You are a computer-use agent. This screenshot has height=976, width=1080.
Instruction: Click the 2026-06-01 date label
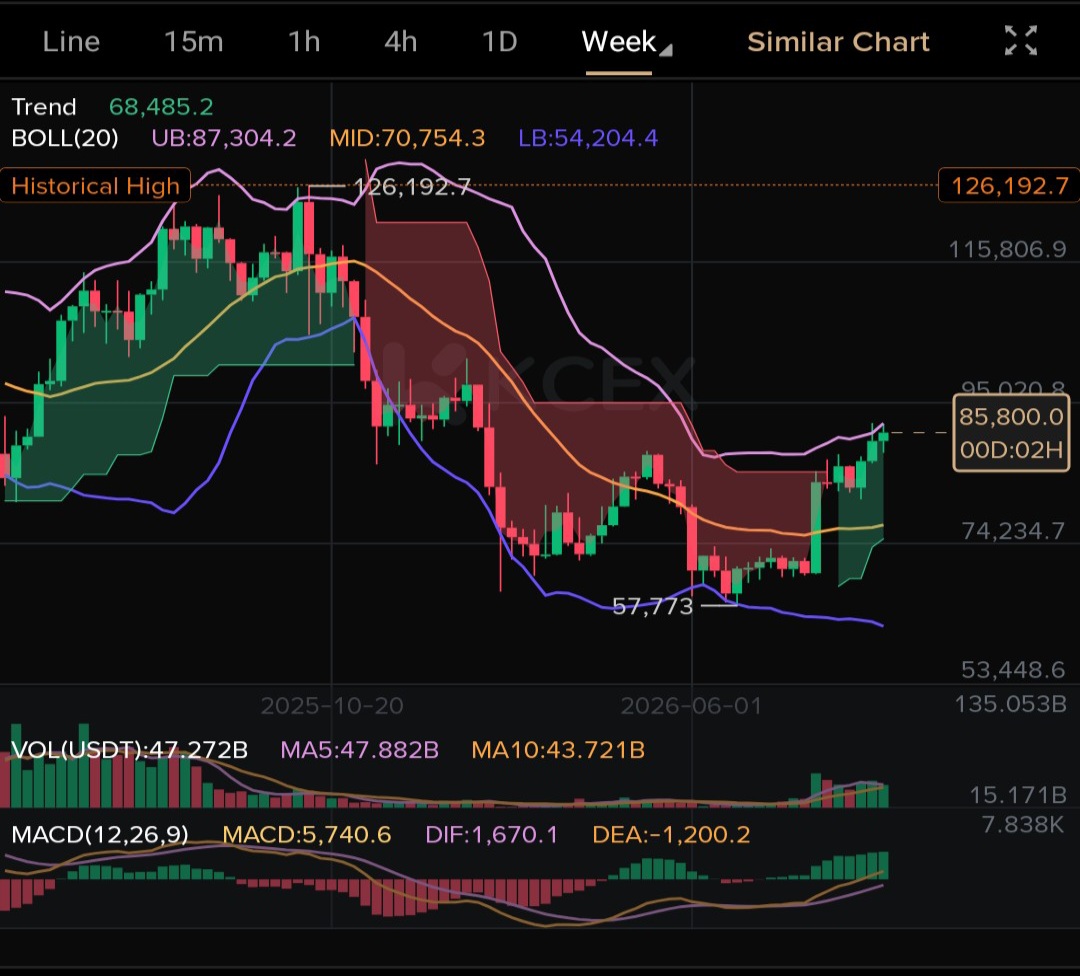point(692,705)
